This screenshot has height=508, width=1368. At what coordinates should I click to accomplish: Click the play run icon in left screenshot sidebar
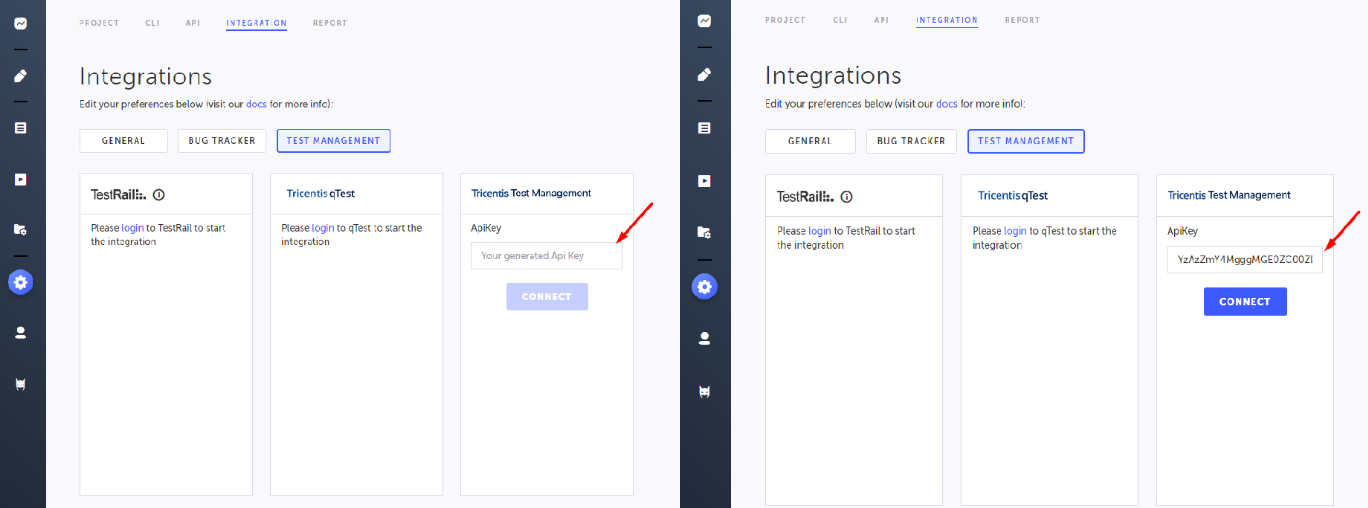pyautogui.click(x=20, y=180)
